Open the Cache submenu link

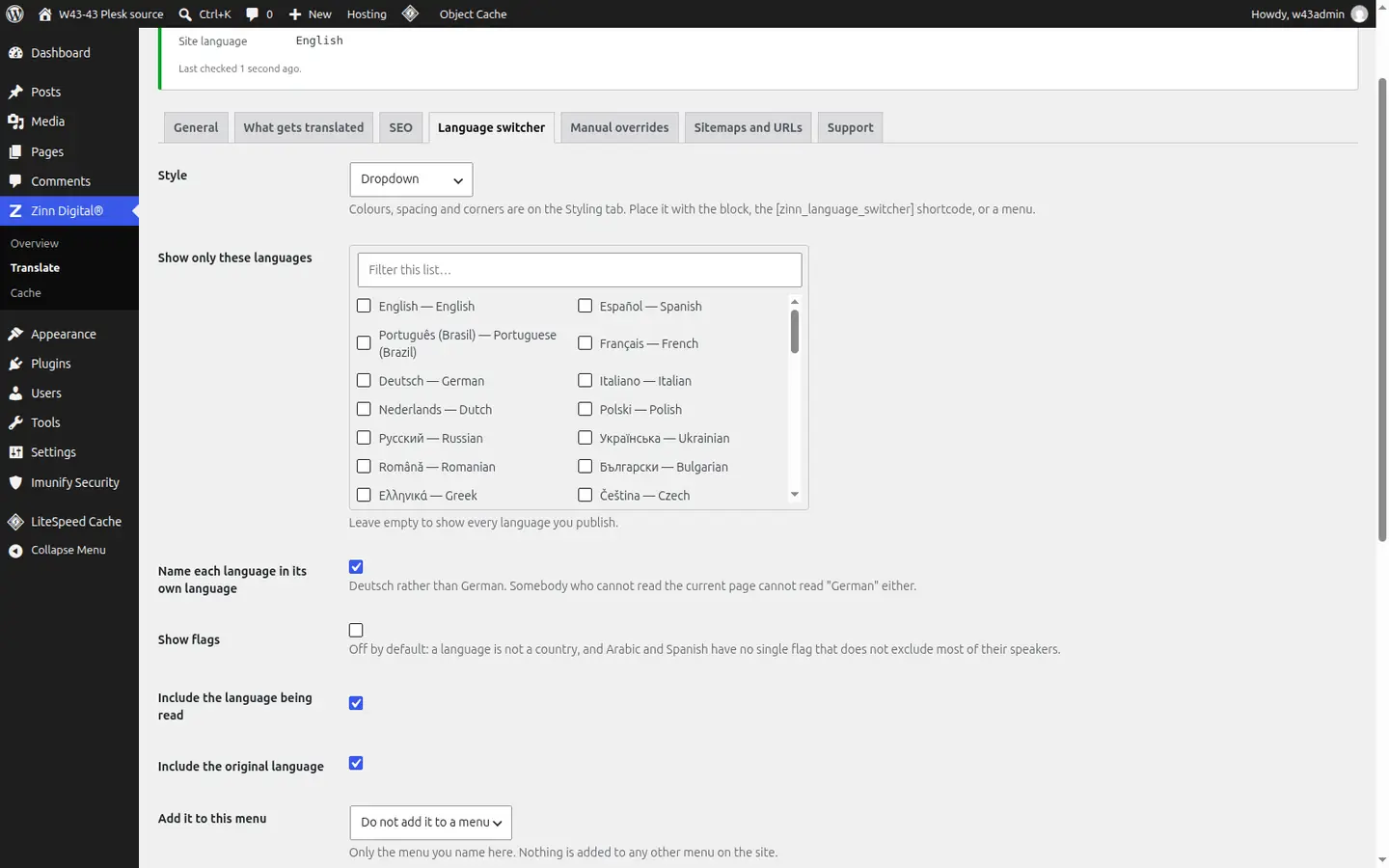pyautogui.click(x=26, y=293)
